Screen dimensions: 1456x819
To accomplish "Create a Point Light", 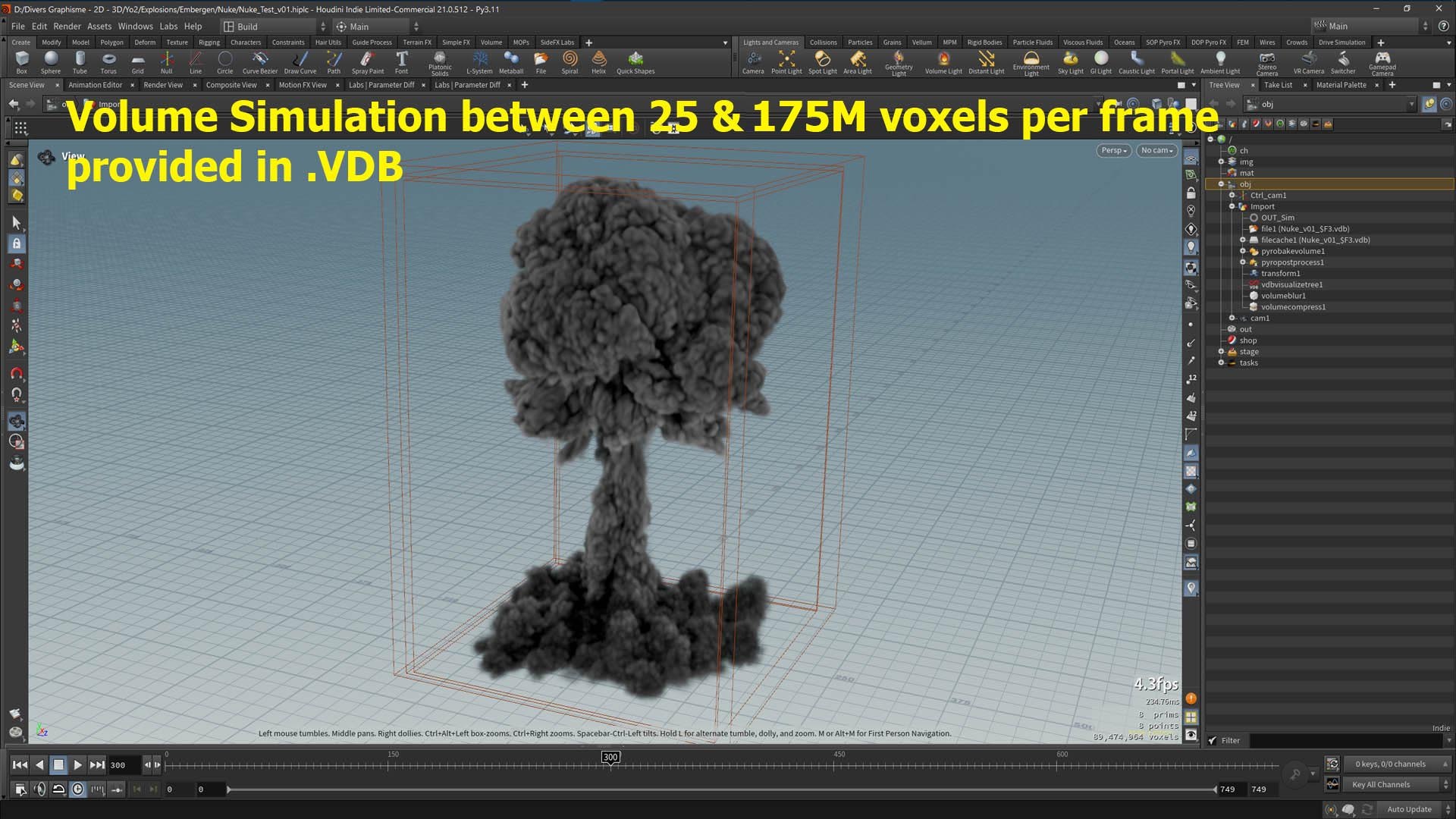I will 786,62.
